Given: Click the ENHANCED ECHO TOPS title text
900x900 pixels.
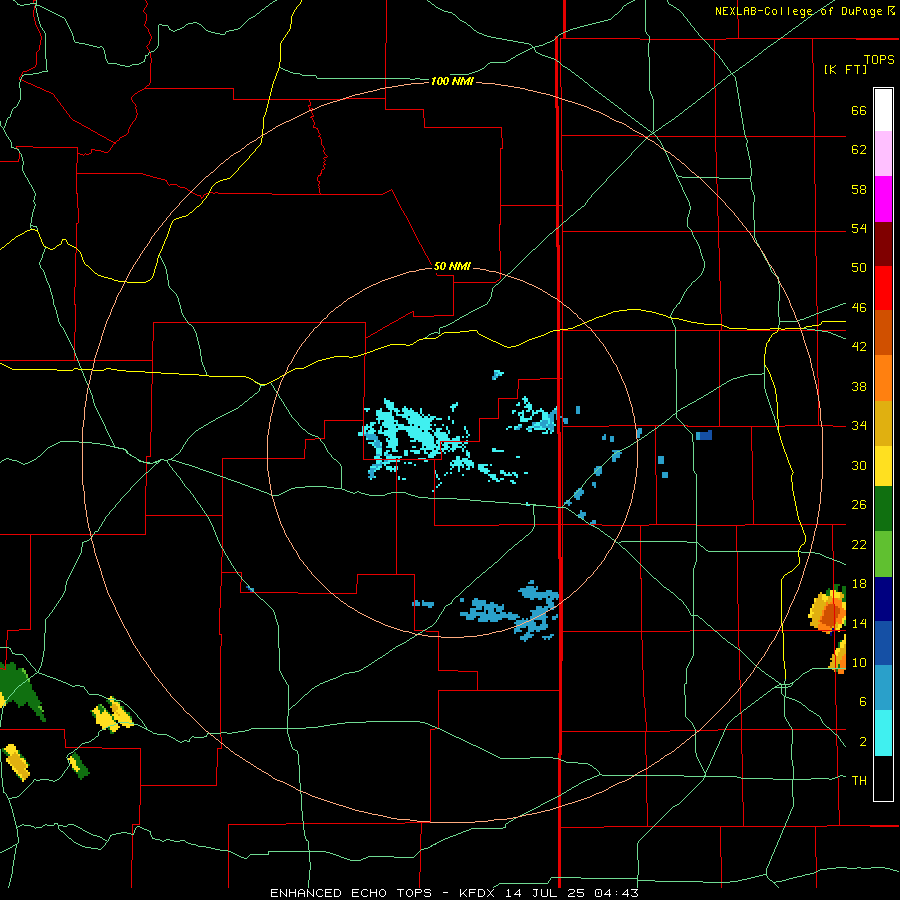Looking at the screenshot, I should (351, 893).
